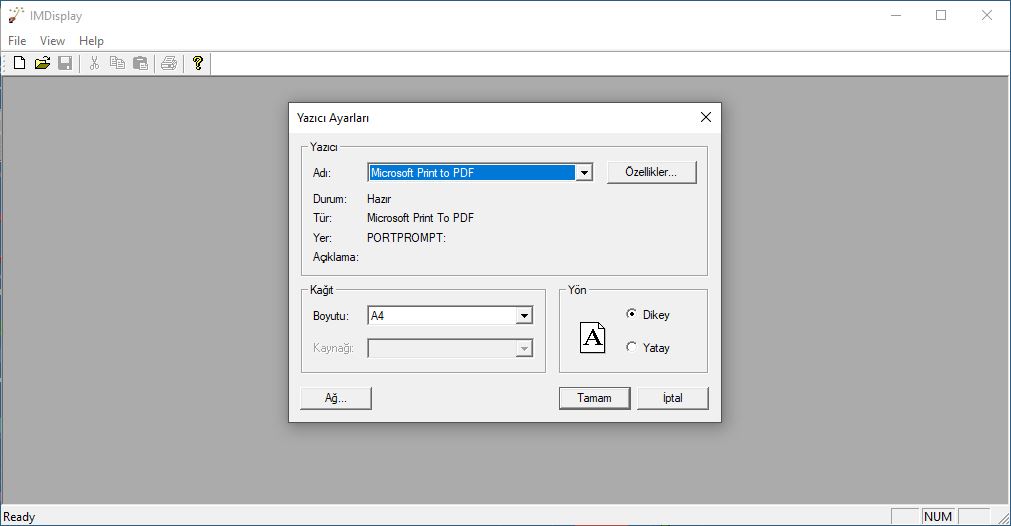Click the Hazır status text

[x=379, y=199]
